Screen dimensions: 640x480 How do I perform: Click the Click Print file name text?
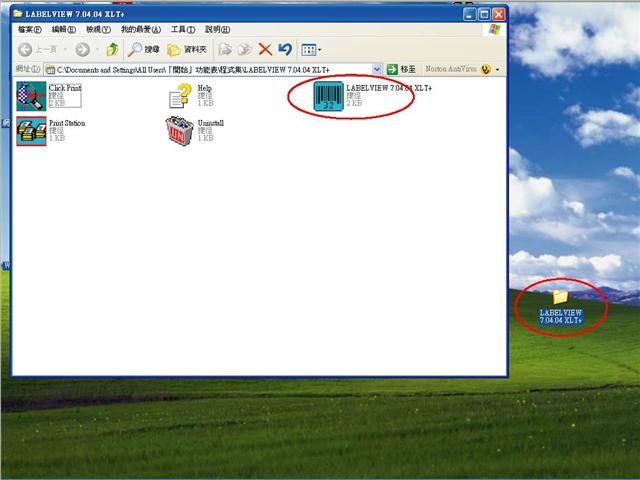65,88
